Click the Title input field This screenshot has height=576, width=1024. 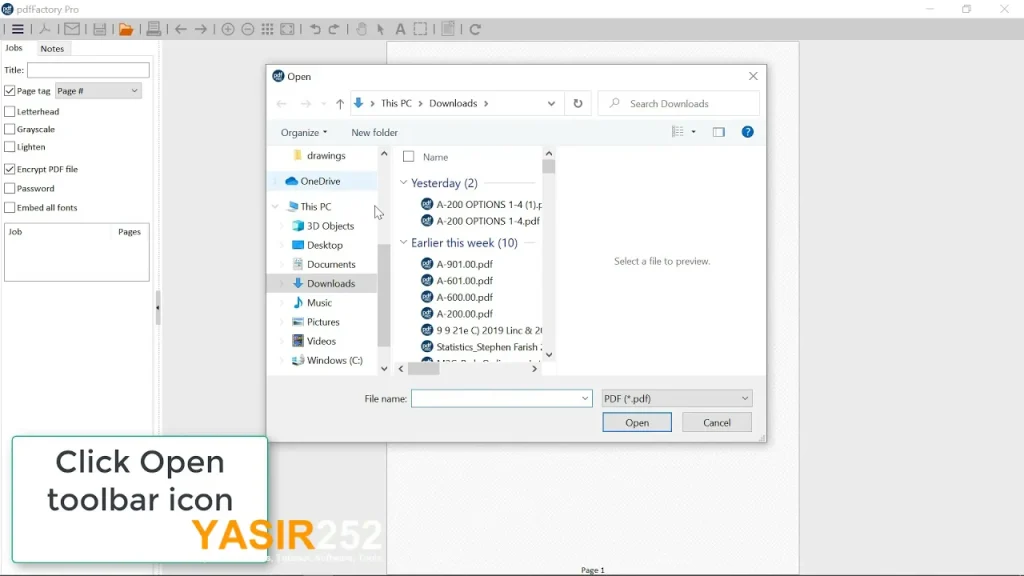88,70
